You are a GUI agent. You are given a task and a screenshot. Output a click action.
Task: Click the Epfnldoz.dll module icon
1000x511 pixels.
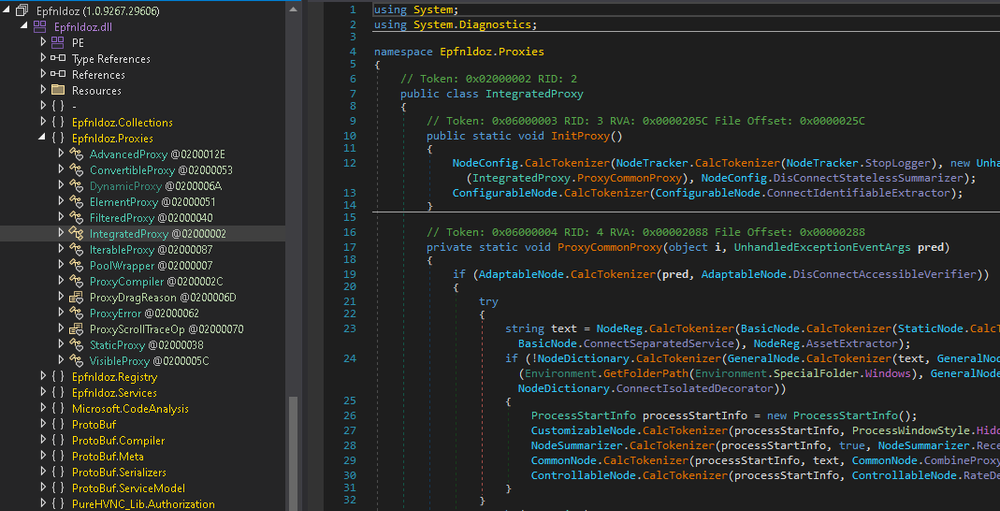click(40, 27)
